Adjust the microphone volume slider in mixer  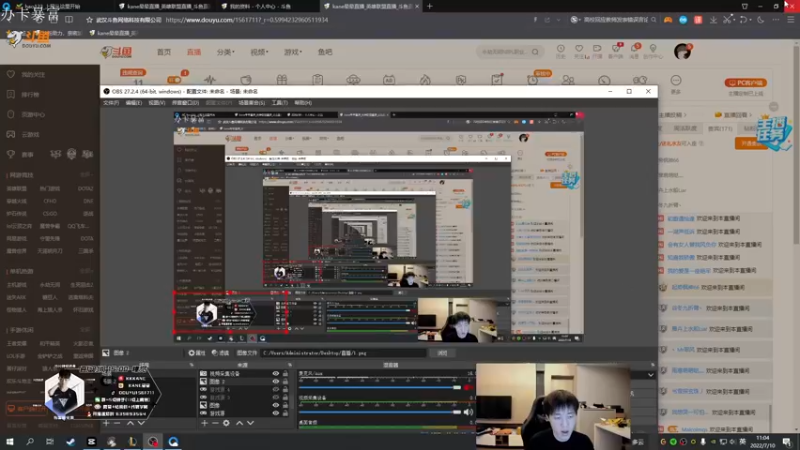click(x=381, y=387)
